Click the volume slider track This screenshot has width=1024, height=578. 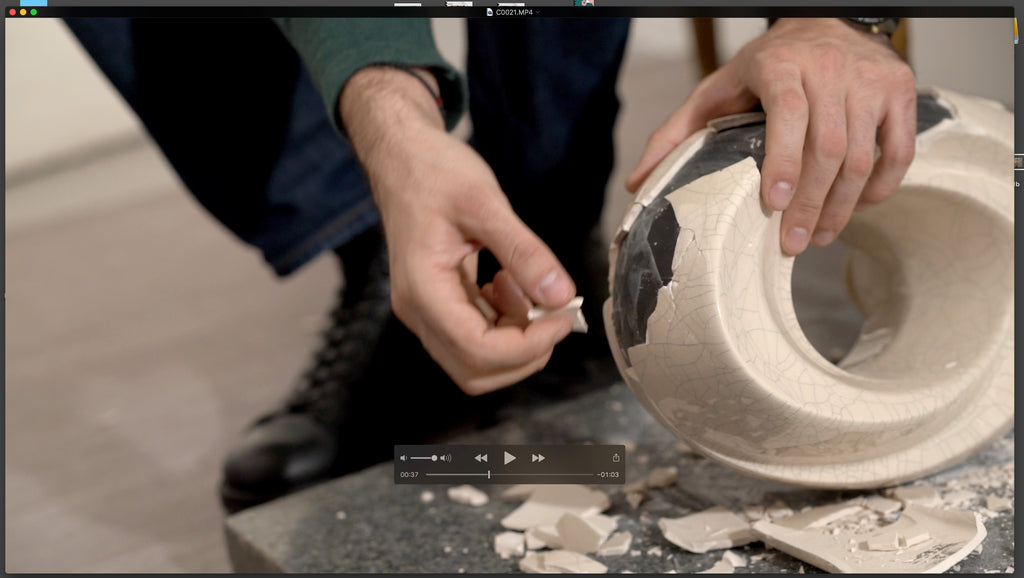tap(420, 458)
